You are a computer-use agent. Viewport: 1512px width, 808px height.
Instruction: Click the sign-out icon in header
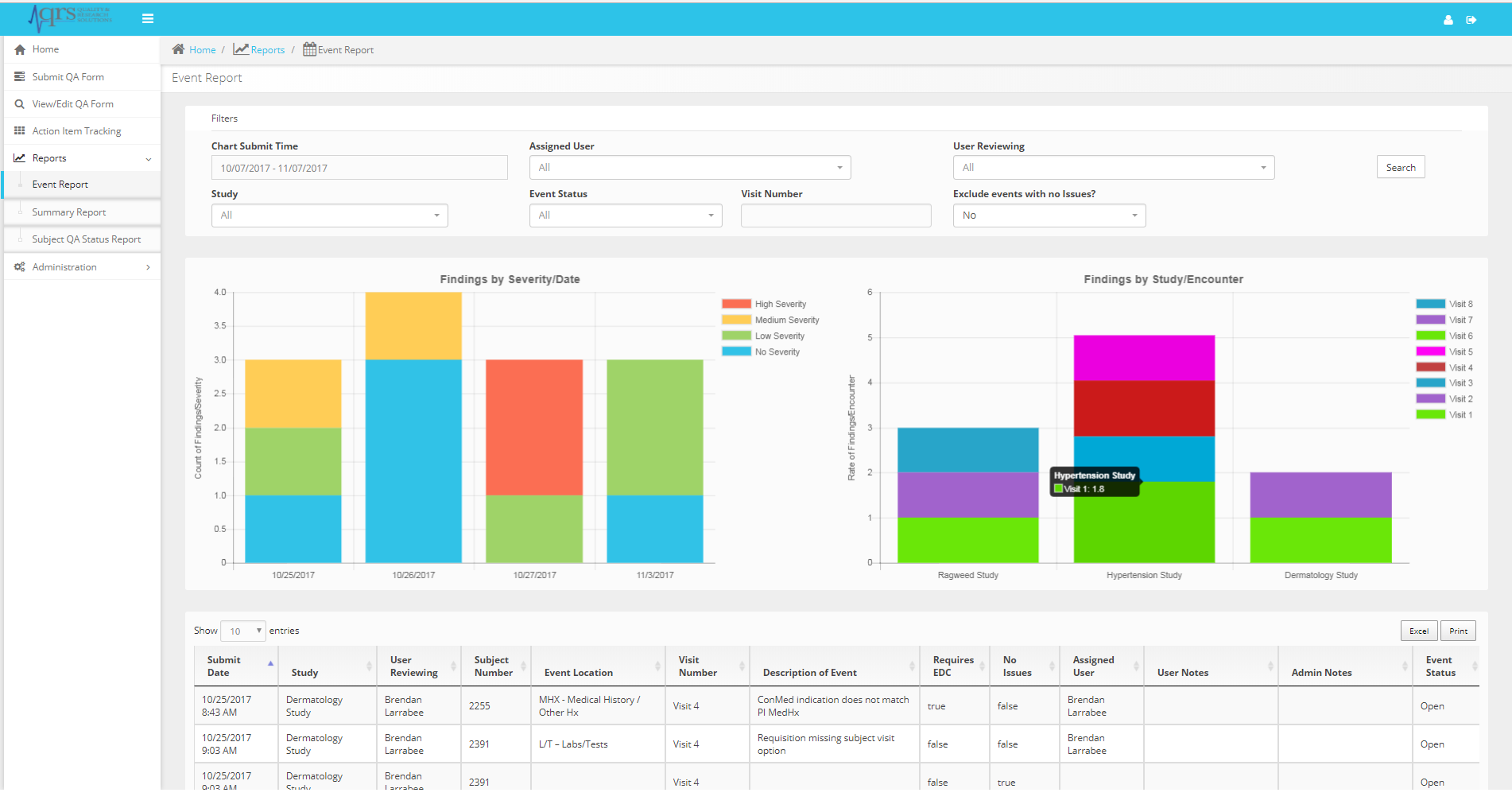pos(1471,20)
